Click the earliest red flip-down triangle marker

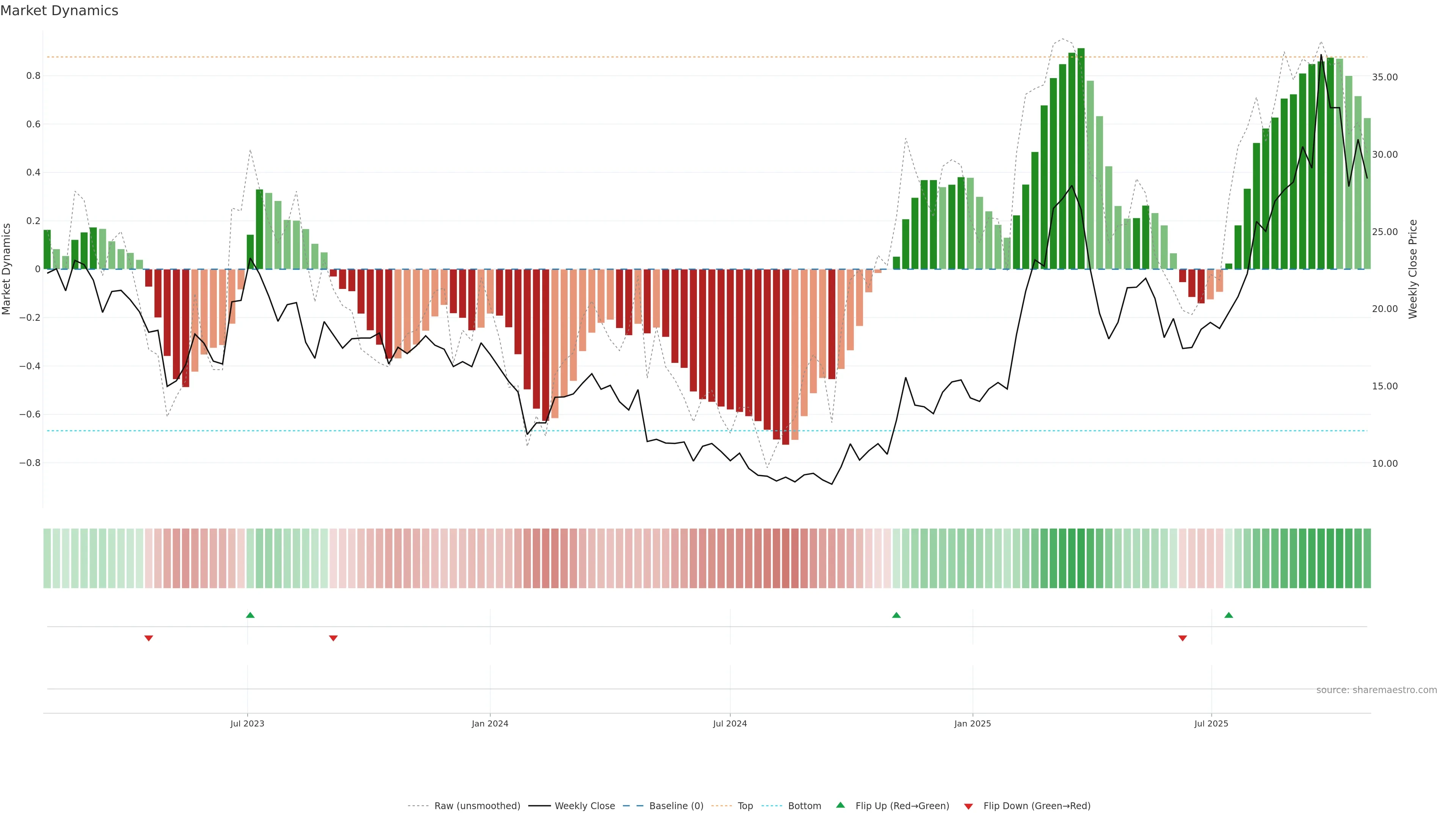149,638
